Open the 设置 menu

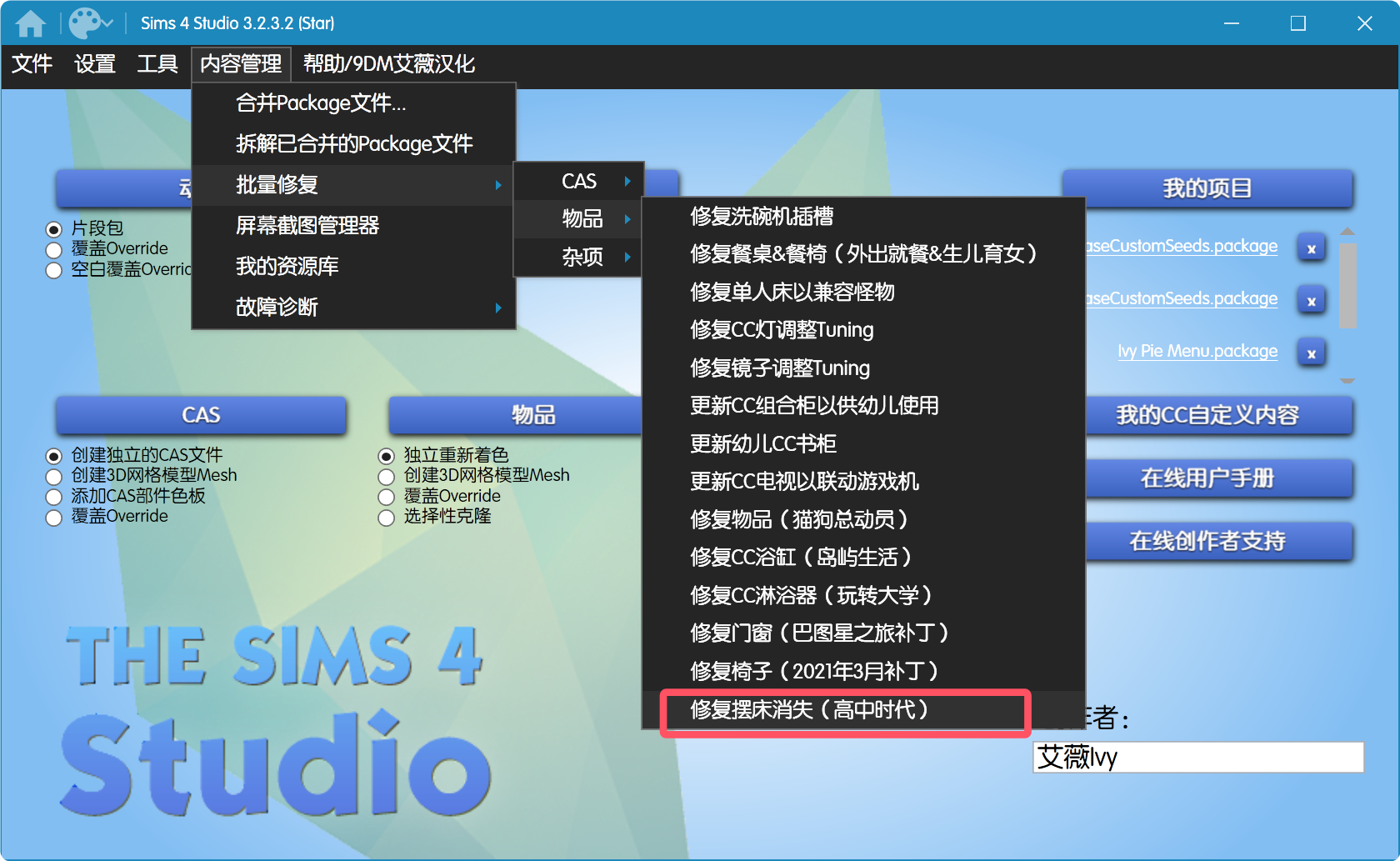tap(95, 64)
